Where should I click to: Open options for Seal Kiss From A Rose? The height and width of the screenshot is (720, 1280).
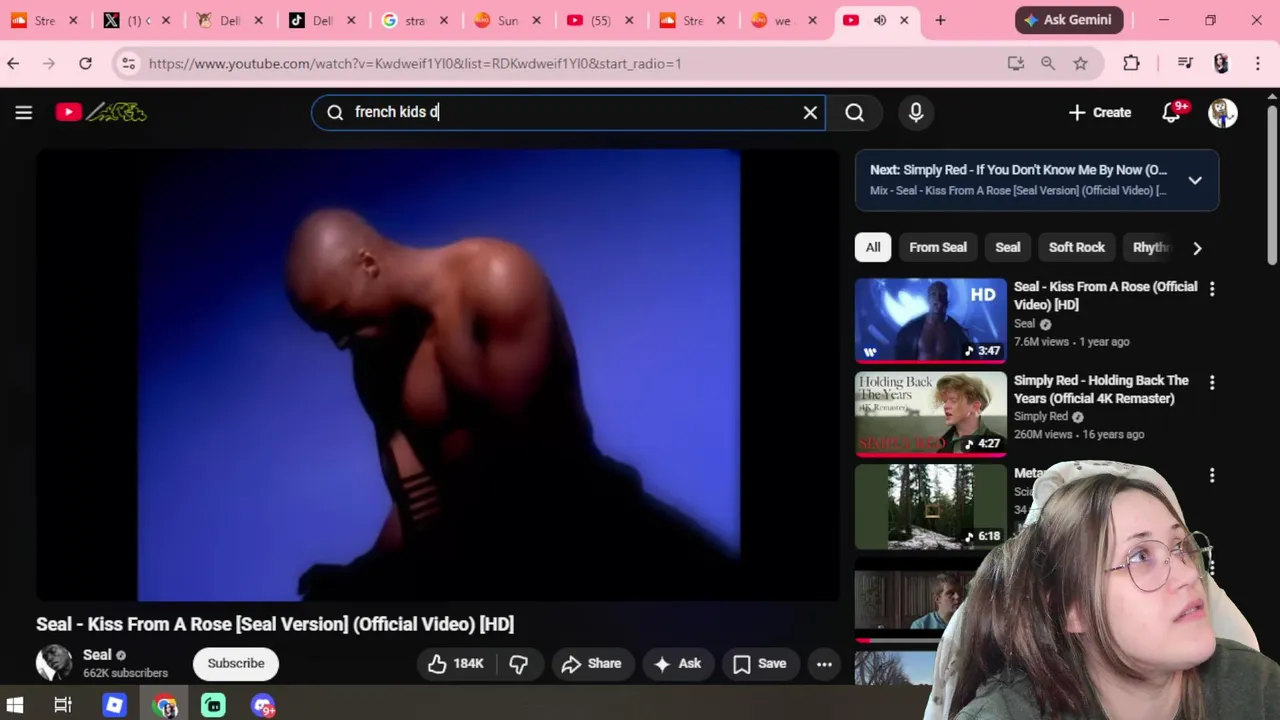click(1212, 289)
